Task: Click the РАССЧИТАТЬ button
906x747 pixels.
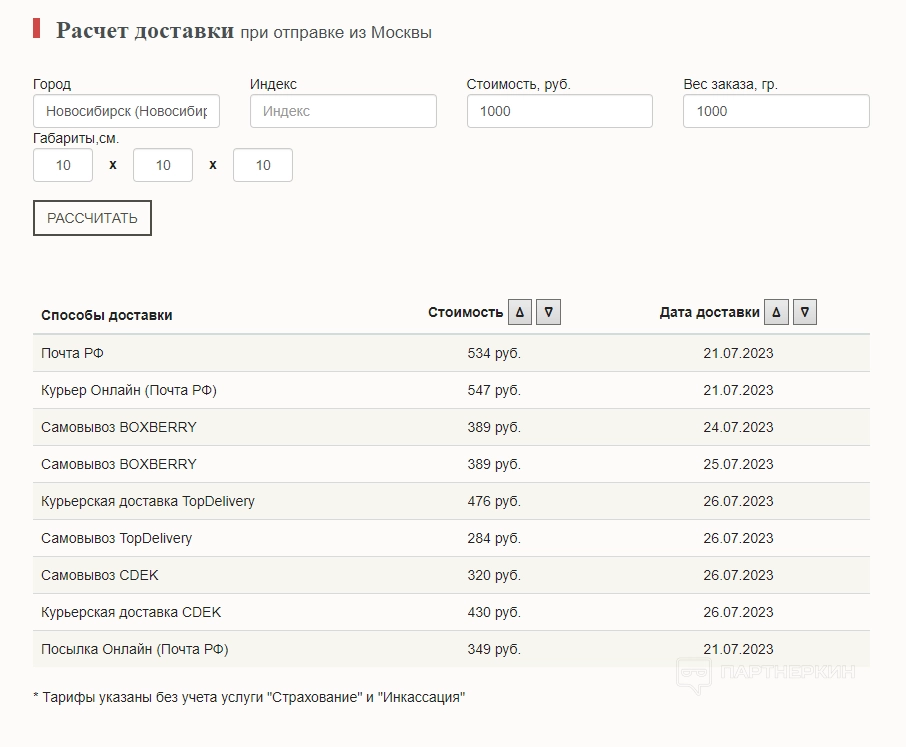Action: click(x=92, y=218)
